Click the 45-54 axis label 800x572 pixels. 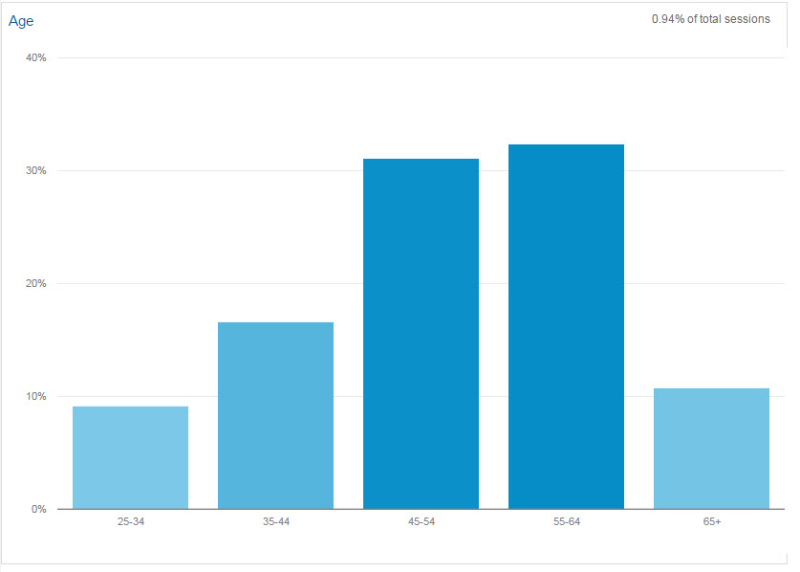[421, 521]
